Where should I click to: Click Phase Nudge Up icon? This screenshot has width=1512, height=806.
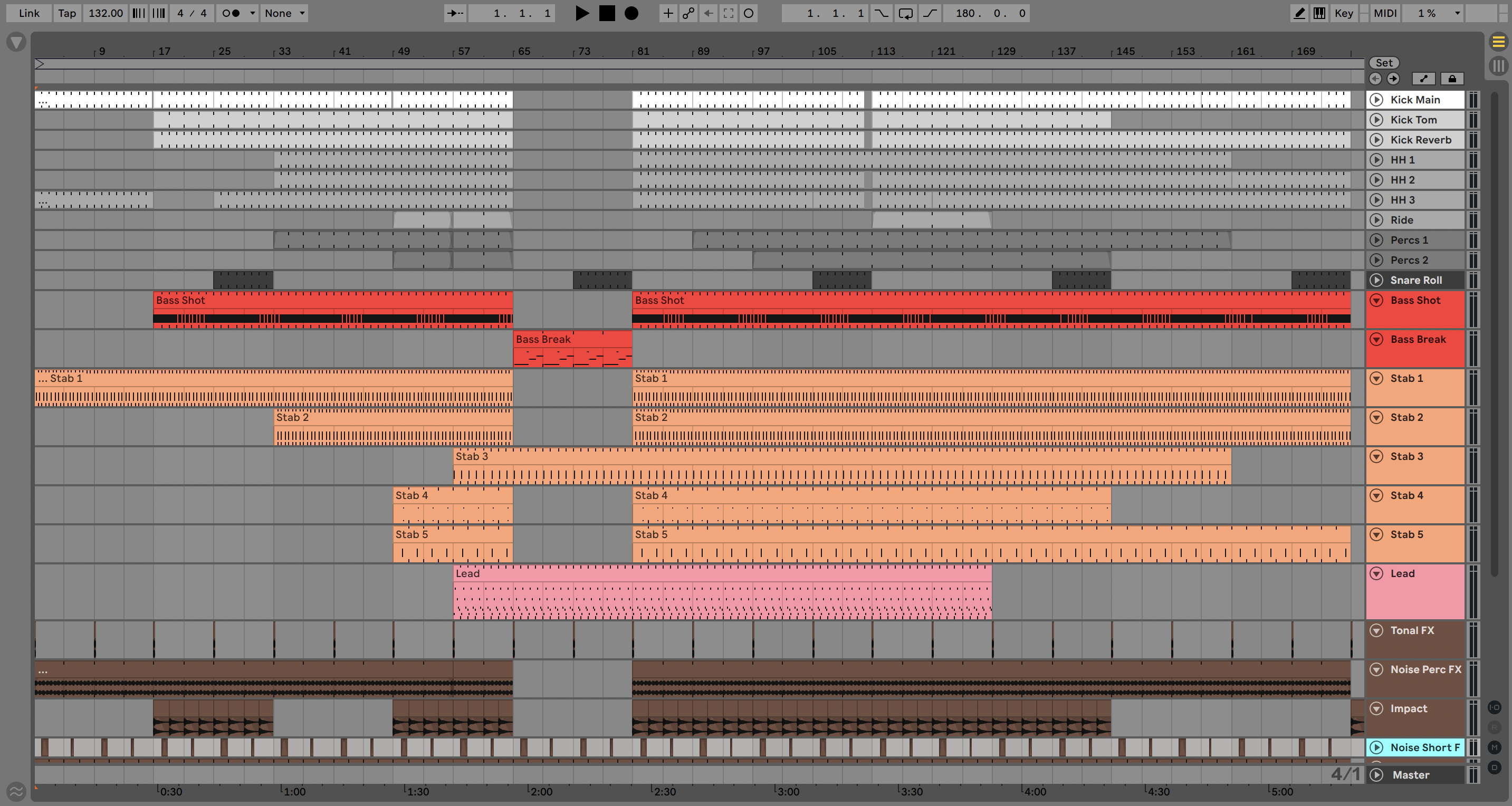pyautogui.click(x=158, y=13)
